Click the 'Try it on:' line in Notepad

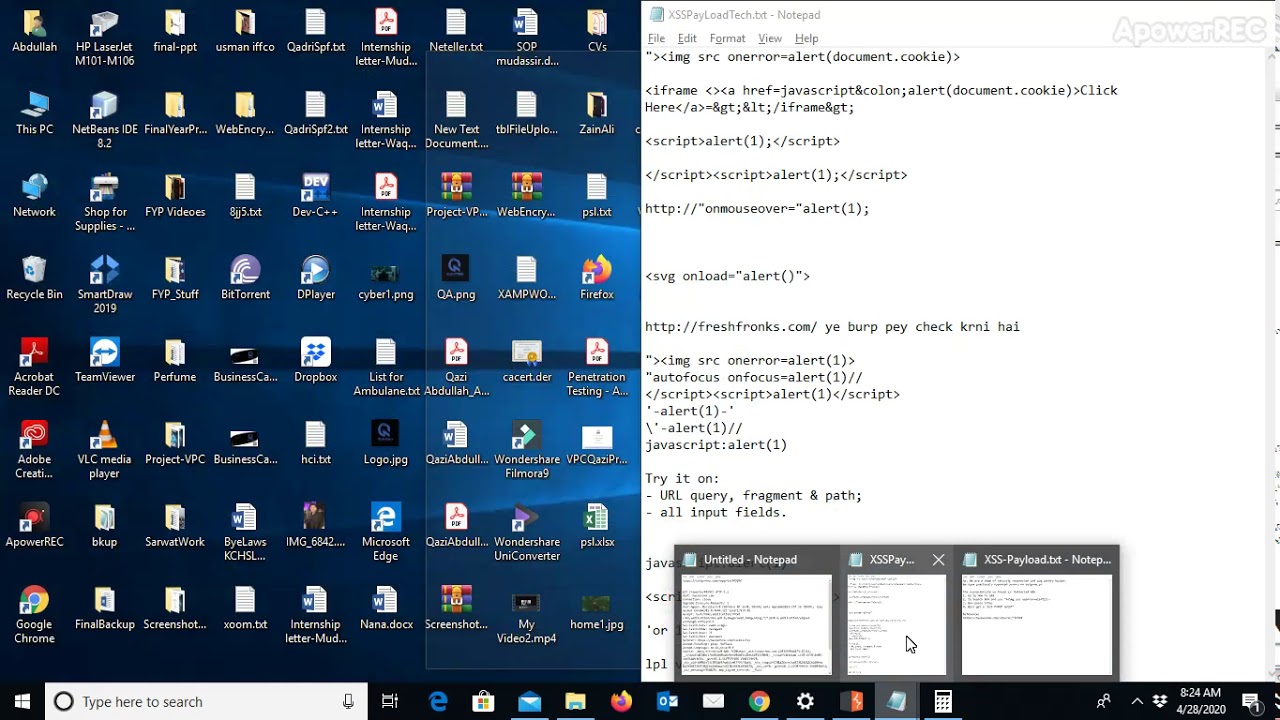(x=682, y=479)
